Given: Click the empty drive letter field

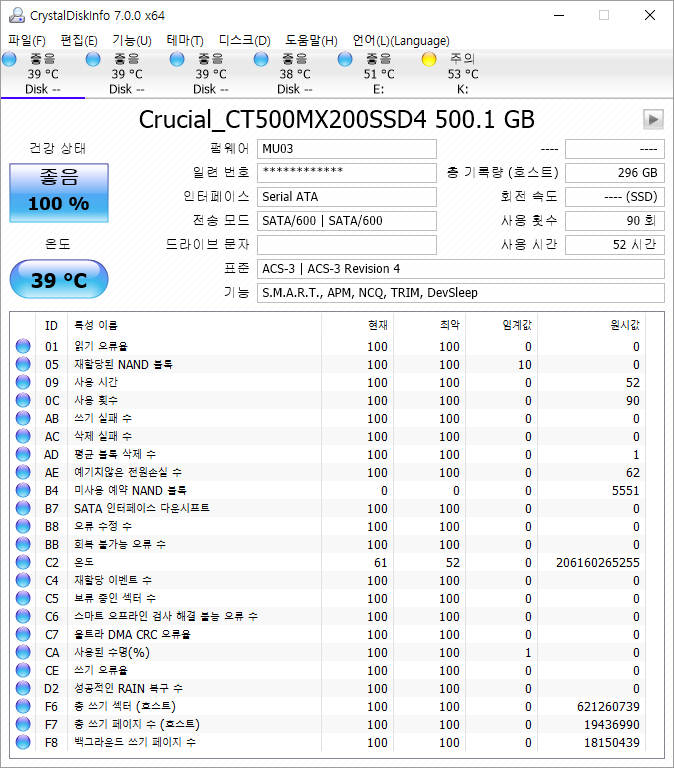Looking at the screenshot, I should pyautogui.click(x=347, y=245).
